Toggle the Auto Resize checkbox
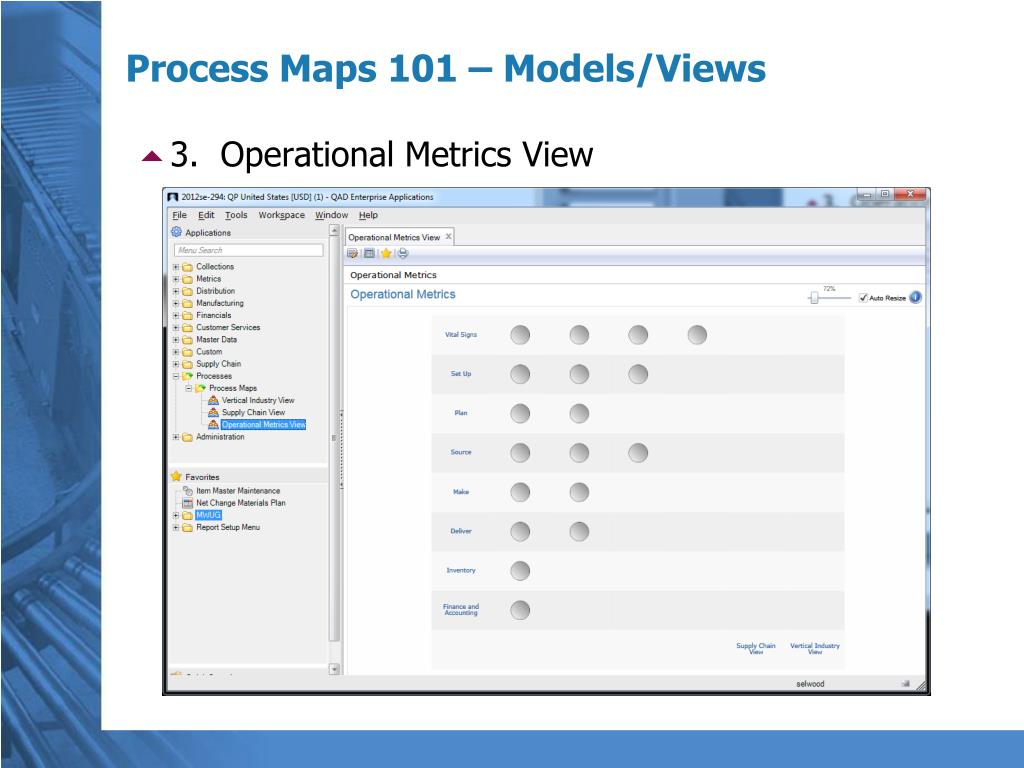 (863, 298)
